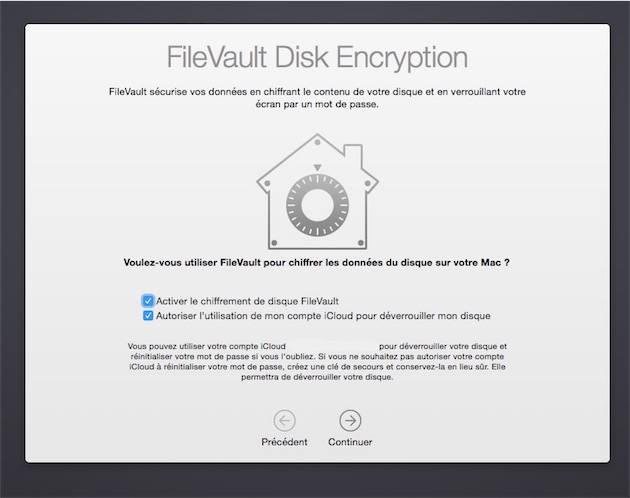Screen dimensions: 630x498
Task: Click the bold "Voulez-vous utiliser FileVault" question
Action: (x=315, y=263)
